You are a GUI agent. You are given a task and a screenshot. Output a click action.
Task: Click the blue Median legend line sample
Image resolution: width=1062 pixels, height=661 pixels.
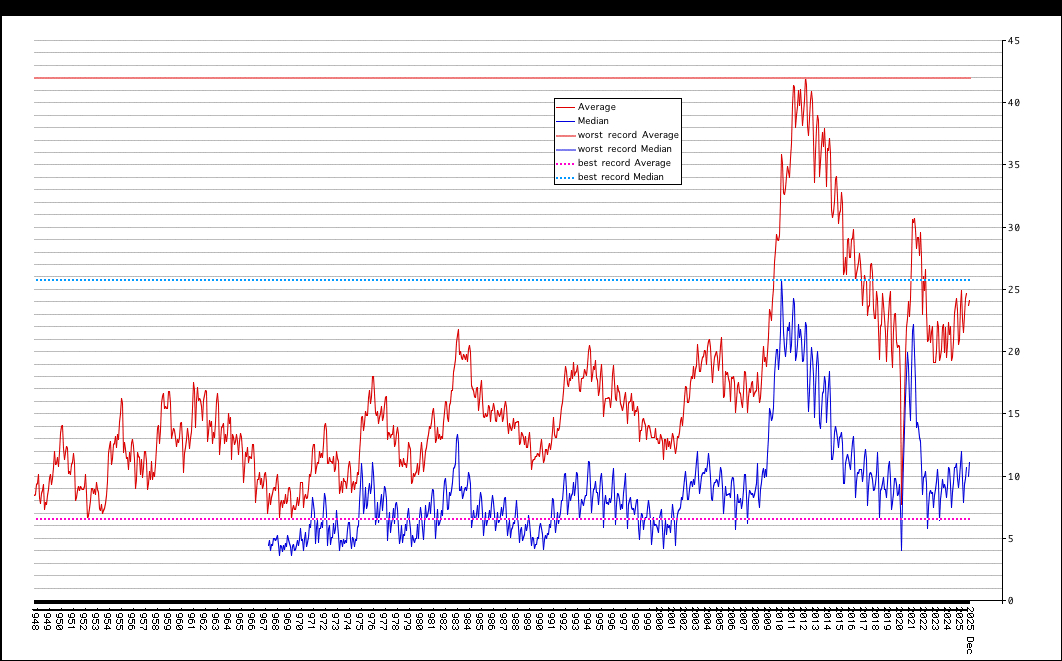565,121
